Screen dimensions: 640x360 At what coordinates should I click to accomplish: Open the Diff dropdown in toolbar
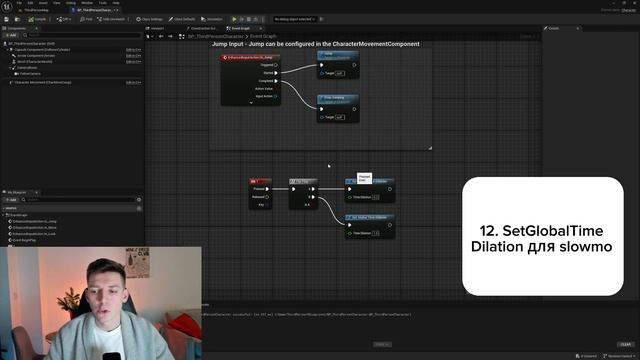[64, 19]
